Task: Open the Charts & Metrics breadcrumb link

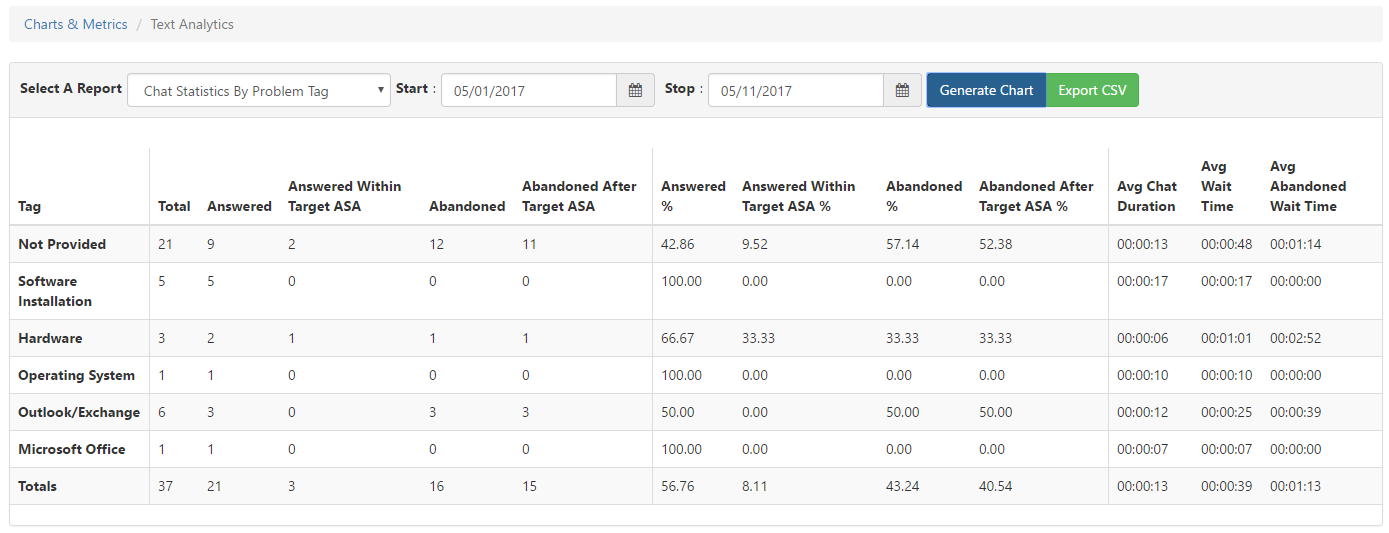Action: 76,24
